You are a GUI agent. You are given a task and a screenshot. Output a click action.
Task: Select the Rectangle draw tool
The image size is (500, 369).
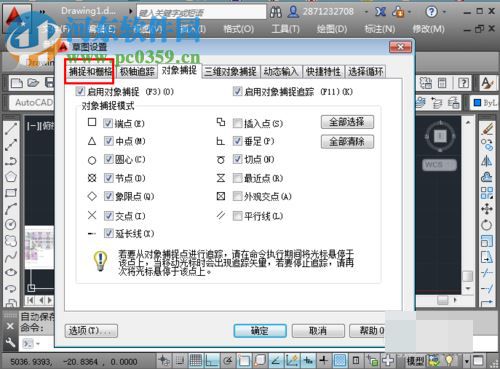11,193
